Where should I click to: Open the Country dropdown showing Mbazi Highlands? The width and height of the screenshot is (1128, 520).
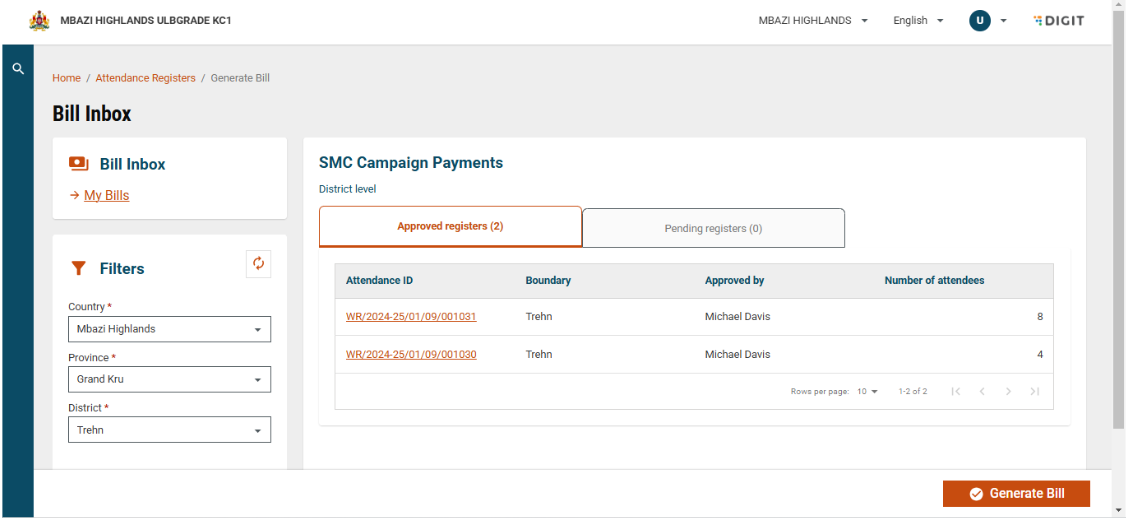pos(169,329)
